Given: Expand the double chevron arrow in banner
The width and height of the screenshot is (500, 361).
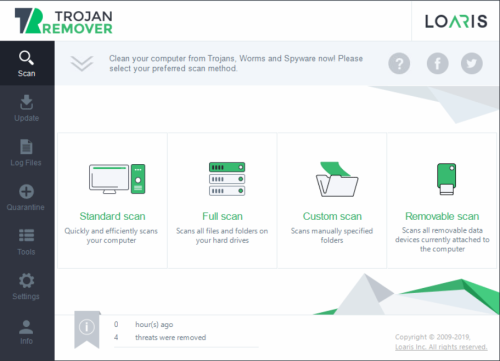Looking at the screenshot, I should [x=82, y=63].
